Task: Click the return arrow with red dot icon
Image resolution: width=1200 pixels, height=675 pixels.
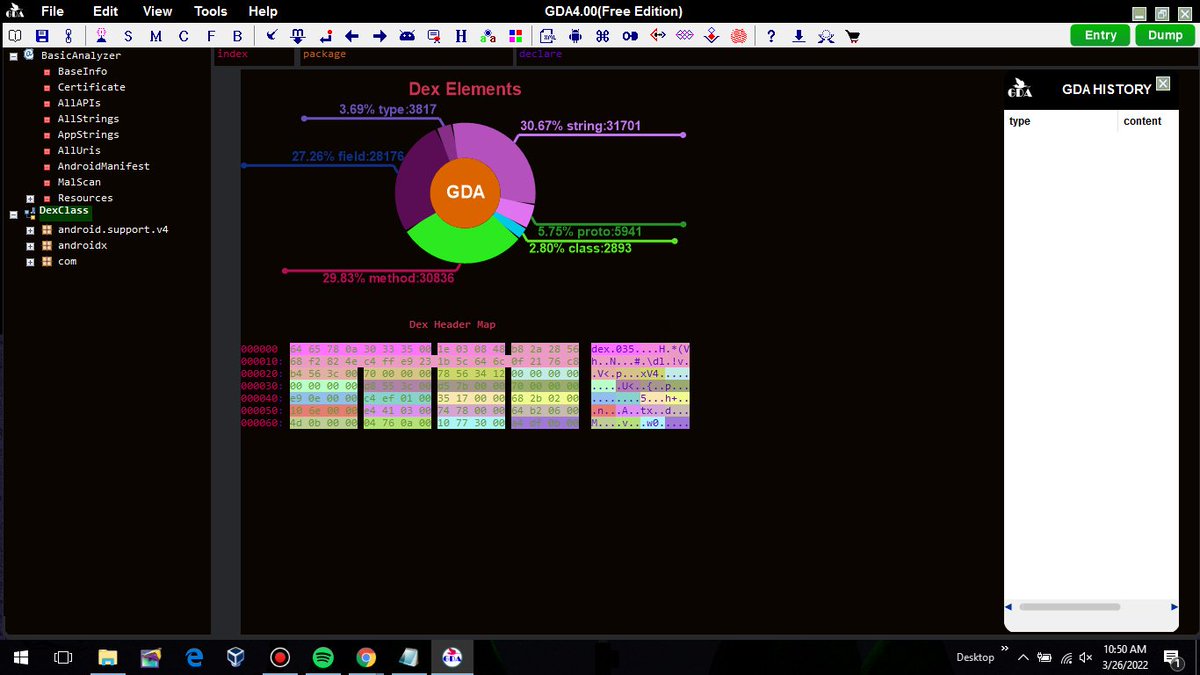Action: (325, 36)
